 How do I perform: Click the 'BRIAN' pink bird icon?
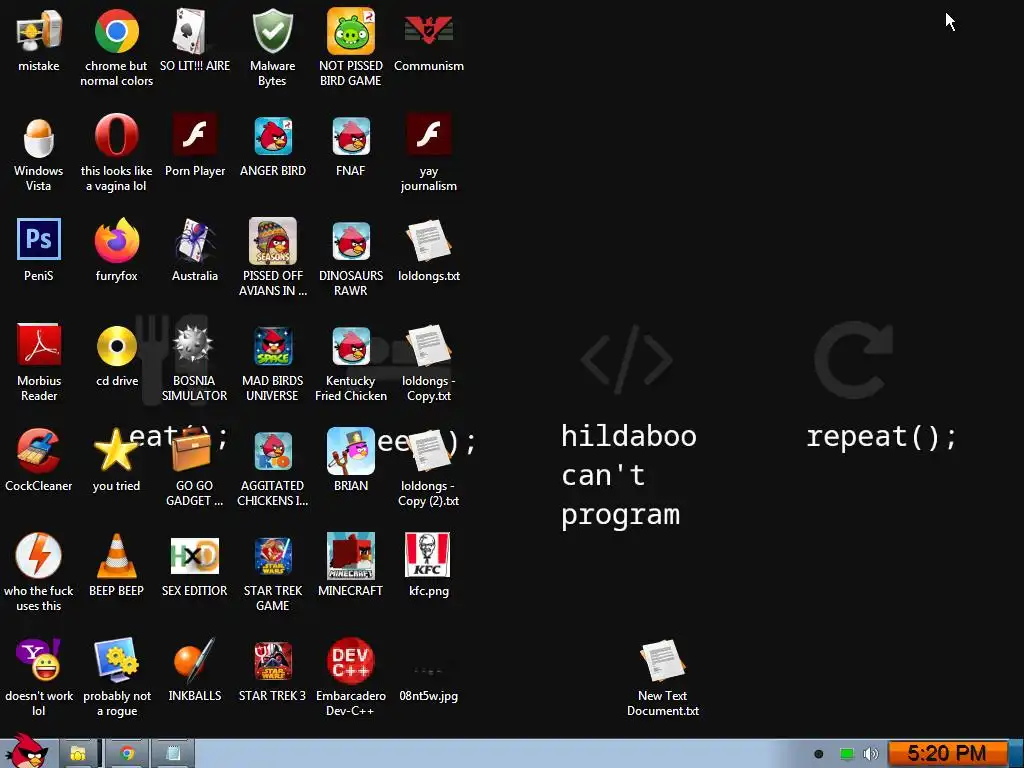[351, 451]
